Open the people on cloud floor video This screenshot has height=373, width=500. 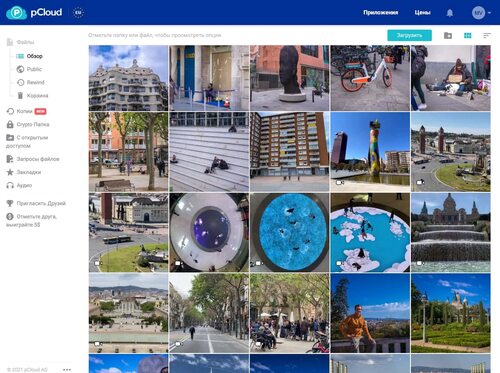tap(370, 233)
